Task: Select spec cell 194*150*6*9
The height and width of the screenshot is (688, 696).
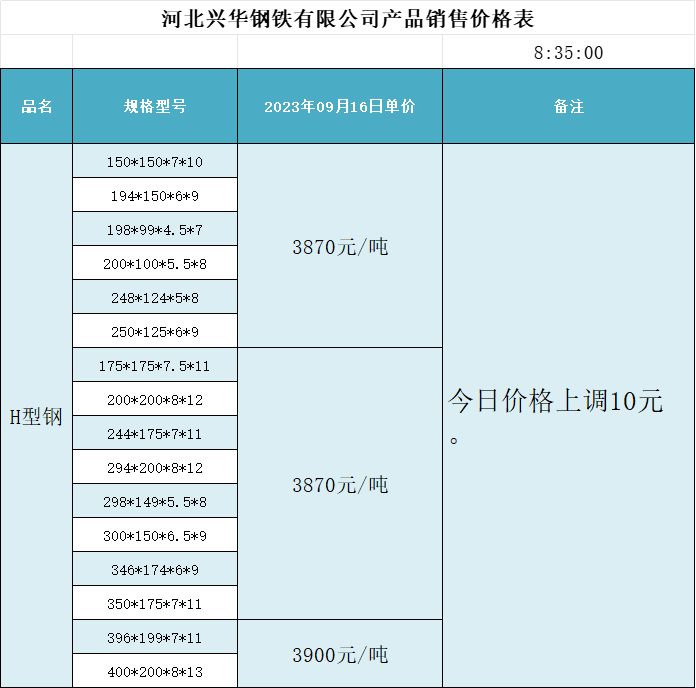Action: coord(155,195)
